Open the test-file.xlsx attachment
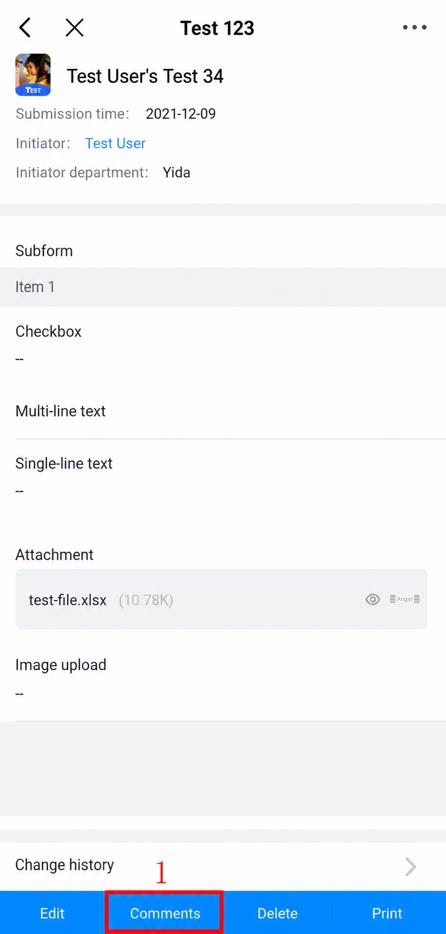The height and width of the screenshot is (934, 446). (x=67, y=600)
